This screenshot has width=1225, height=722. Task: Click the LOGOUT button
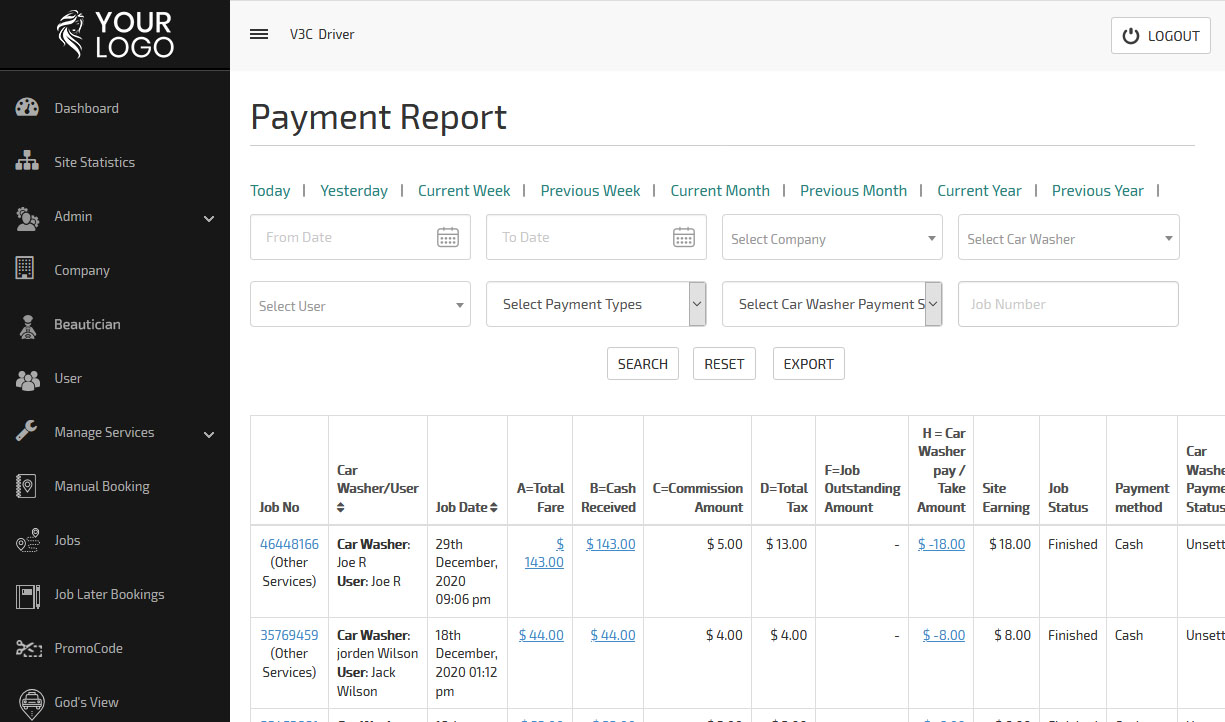pyautogui.click(x=1161, y=36)
